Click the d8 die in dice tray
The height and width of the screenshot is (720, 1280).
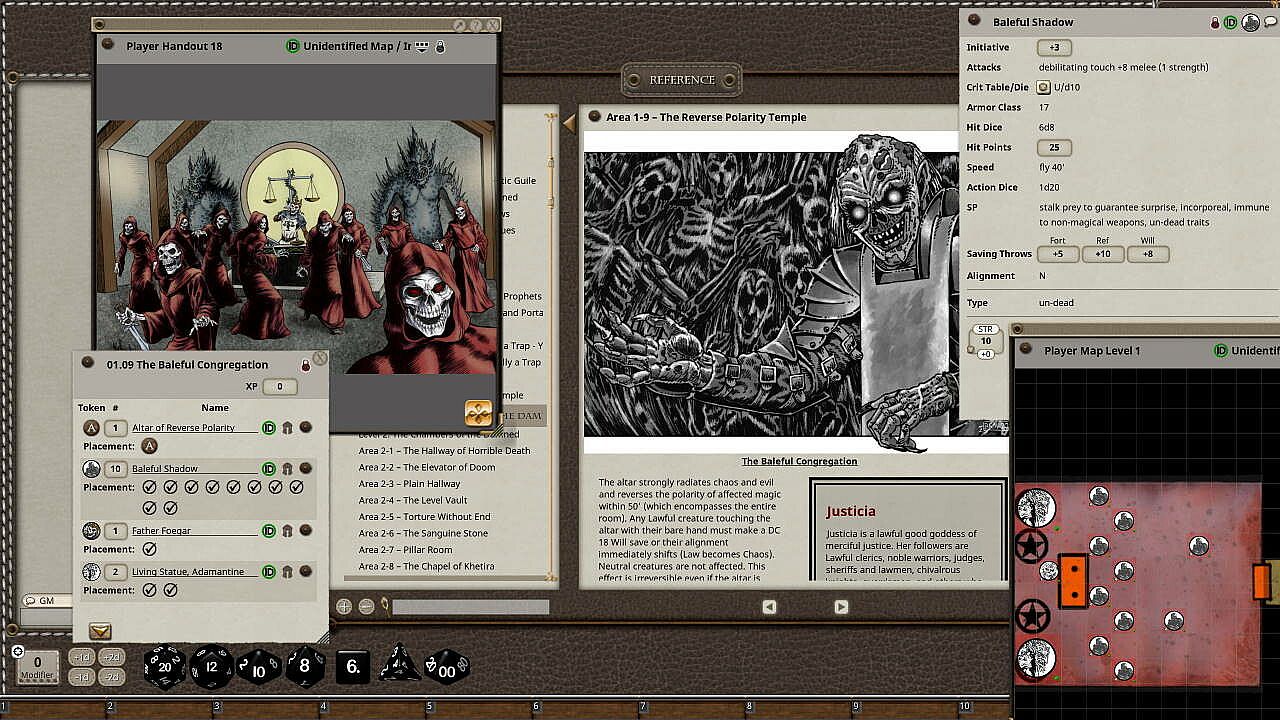coord(305,667)
